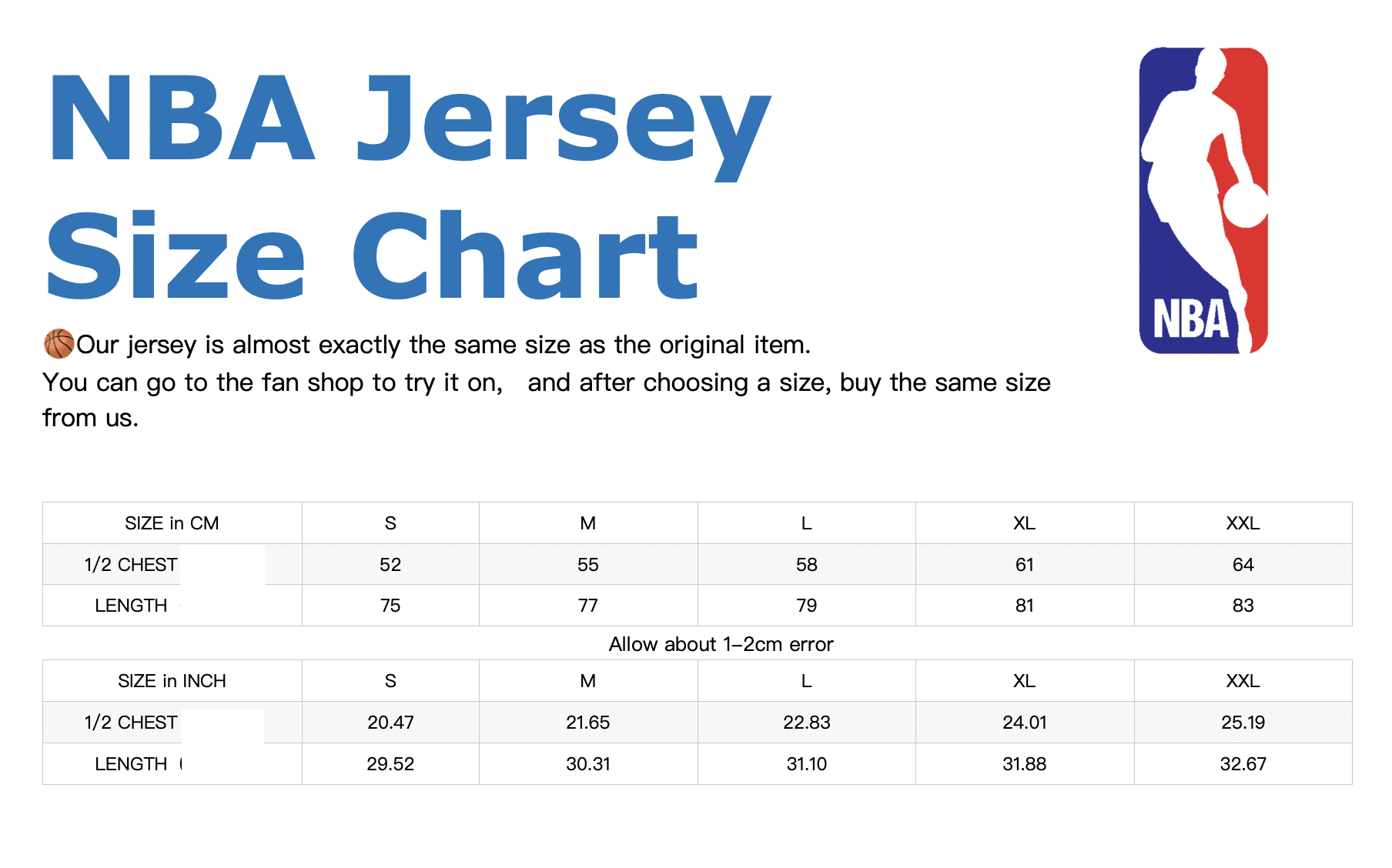This screenshot has height=868, width=1392.
Task: Click the 31.10 inch length value for L
Action: point(806,764)
